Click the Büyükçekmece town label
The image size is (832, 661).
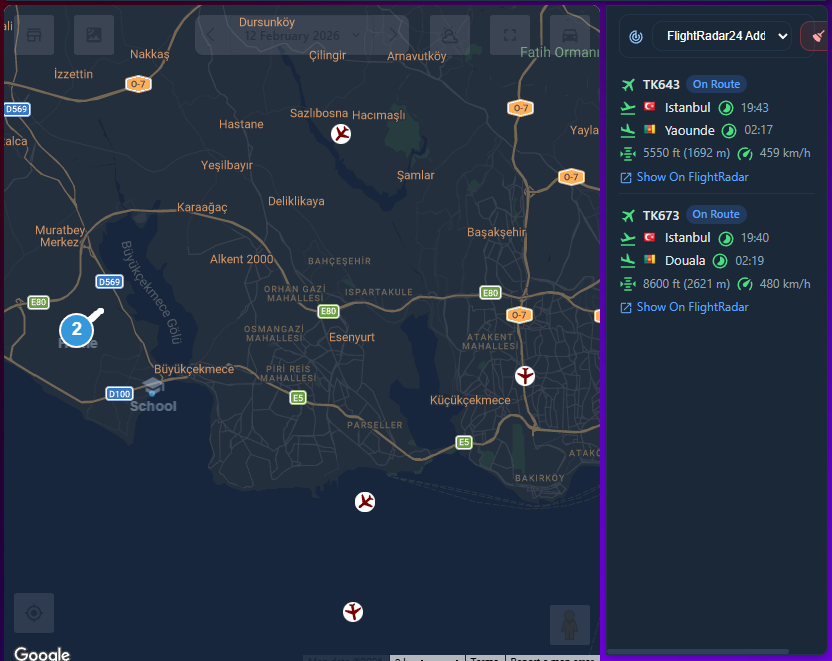[x=194, y=369]
